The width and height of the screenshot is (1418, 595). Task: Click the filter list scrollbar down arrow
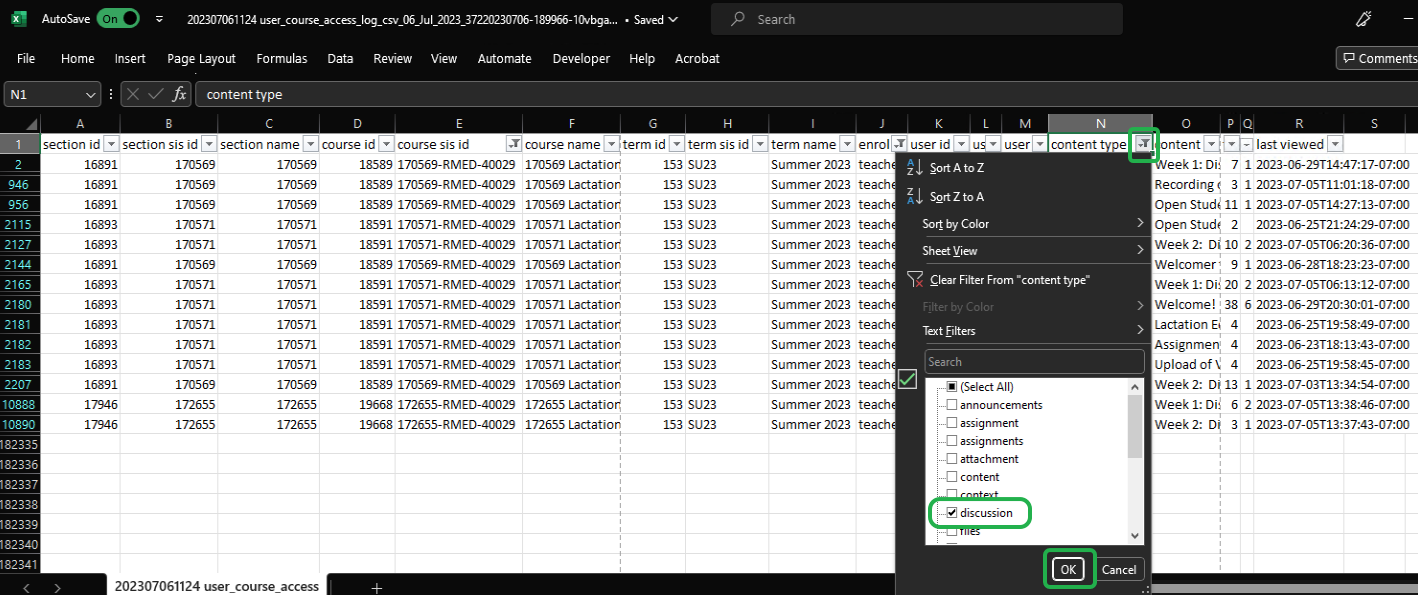pyautogui.click(x=1135, y=536)
